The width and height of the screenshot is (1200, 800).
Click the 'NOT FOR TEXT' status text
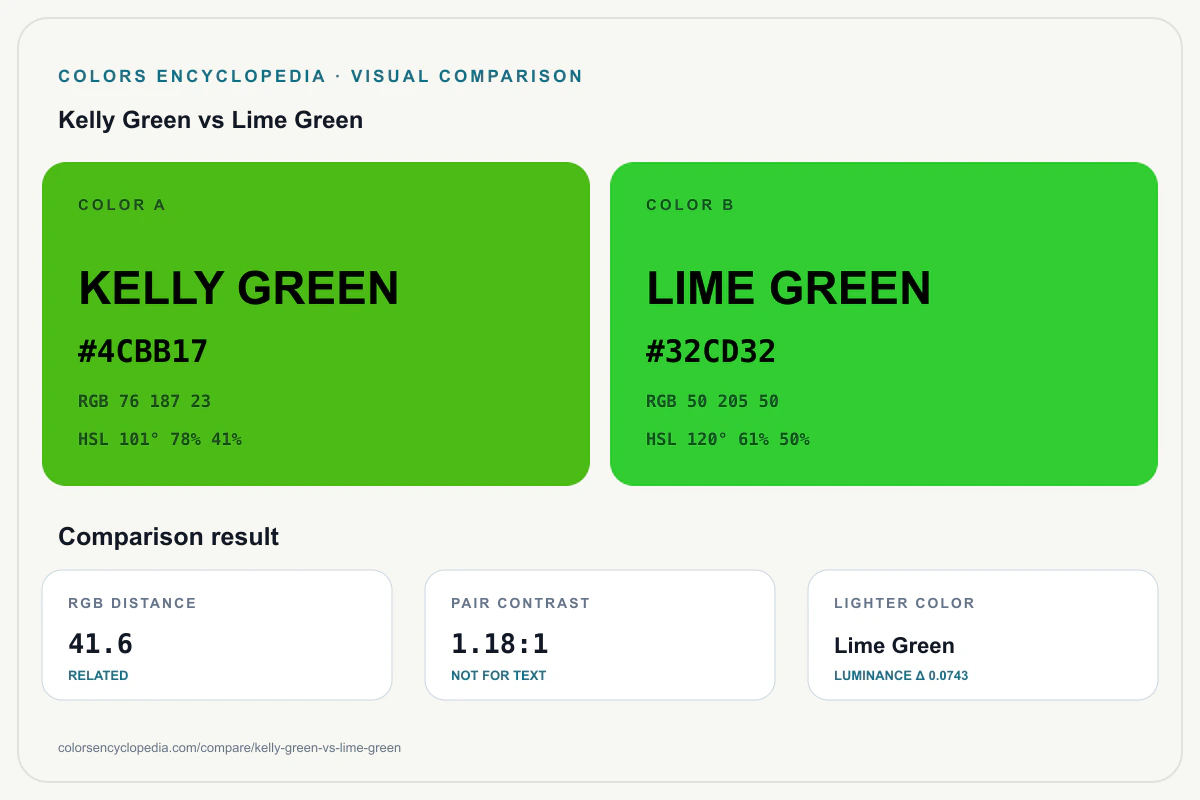point(499,676)
